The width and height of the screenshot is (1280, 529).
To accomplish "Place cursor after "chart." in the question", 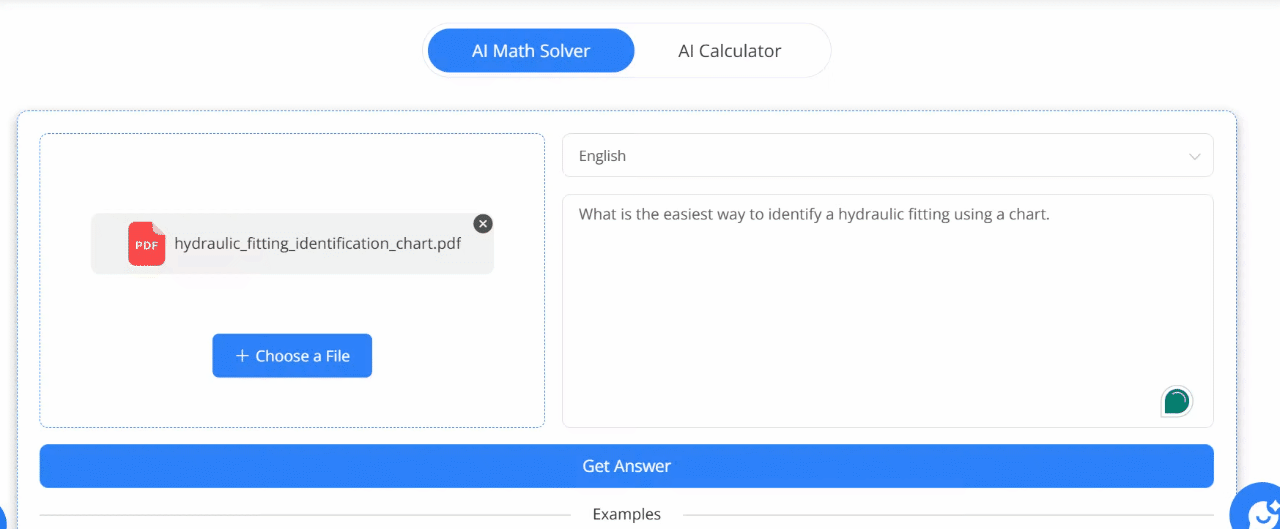I will click(x=1050, y=214).
